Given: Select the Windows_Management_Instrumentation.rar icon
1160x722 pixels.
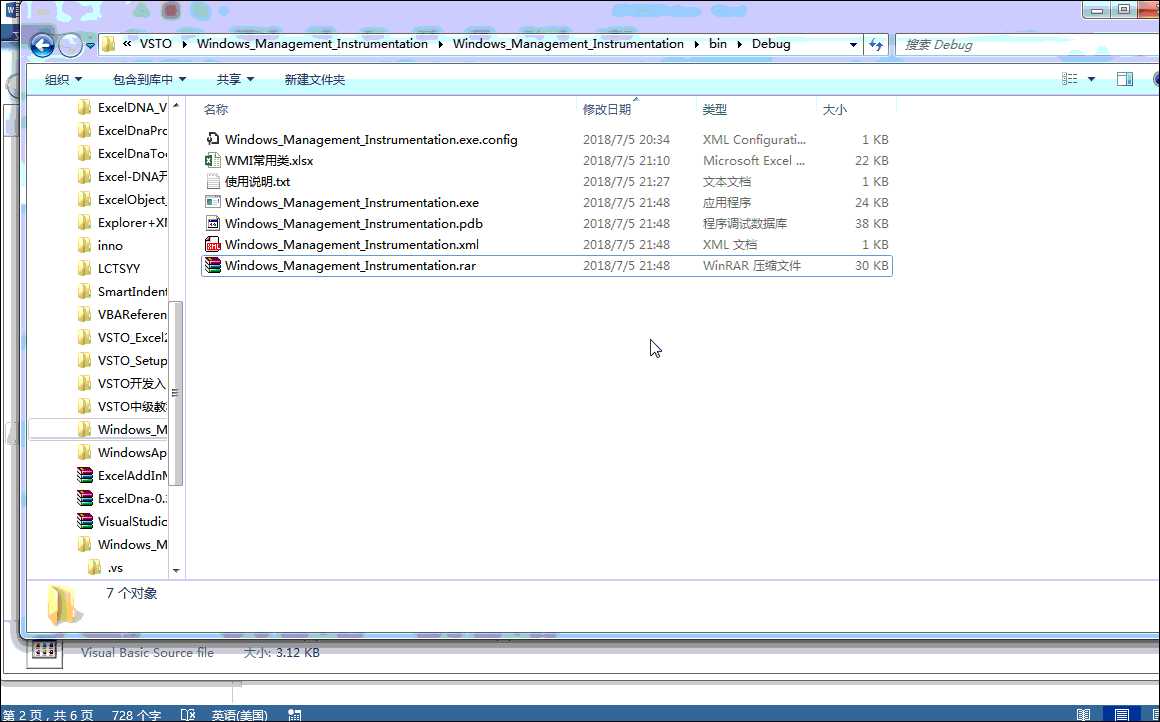Looking at the screenshot, I should coord(213,265).
